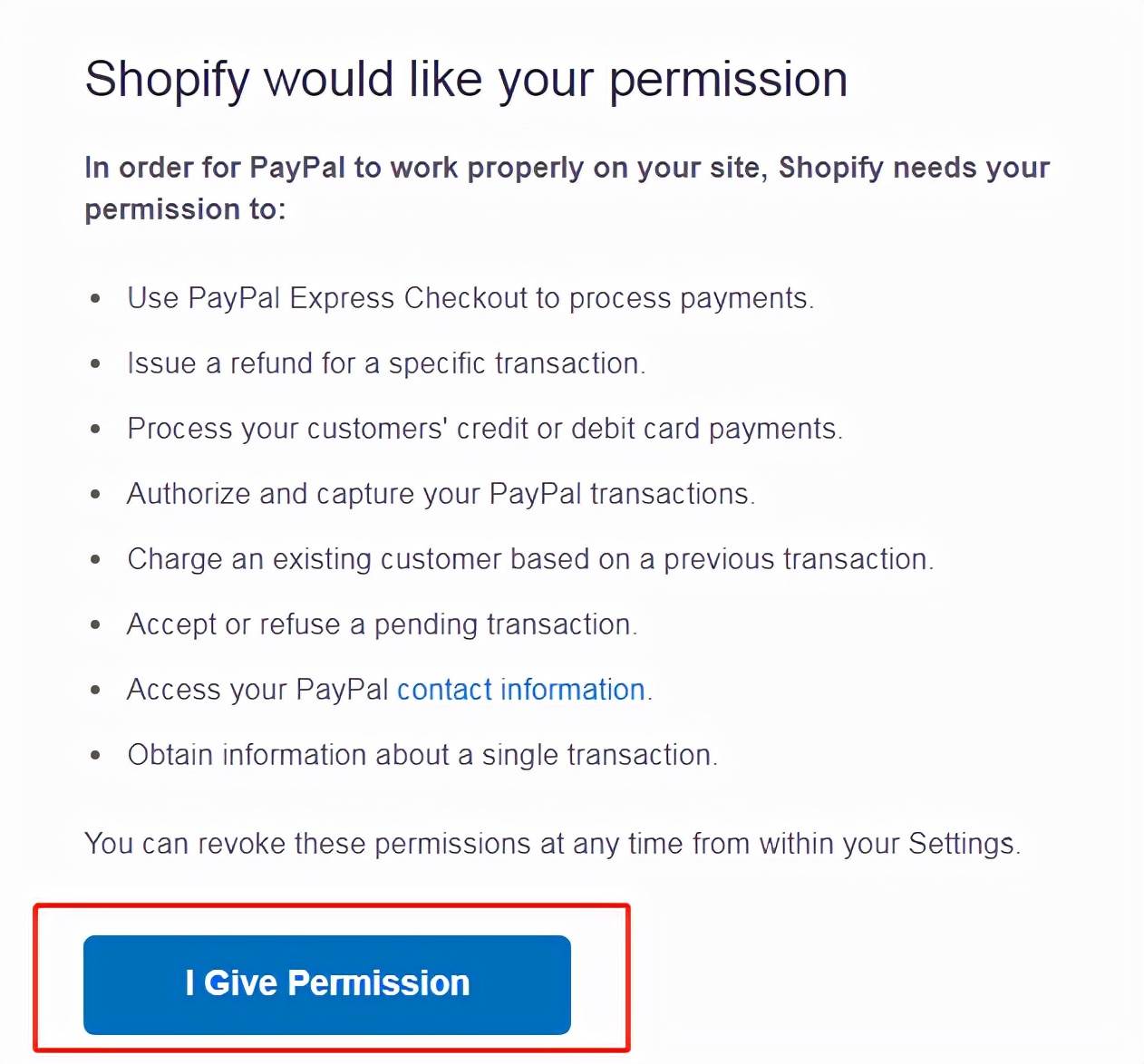Click the bullet beside "Accept or refuse"
Screen dimensions: 1144x1064
click(x=96, y=624)
